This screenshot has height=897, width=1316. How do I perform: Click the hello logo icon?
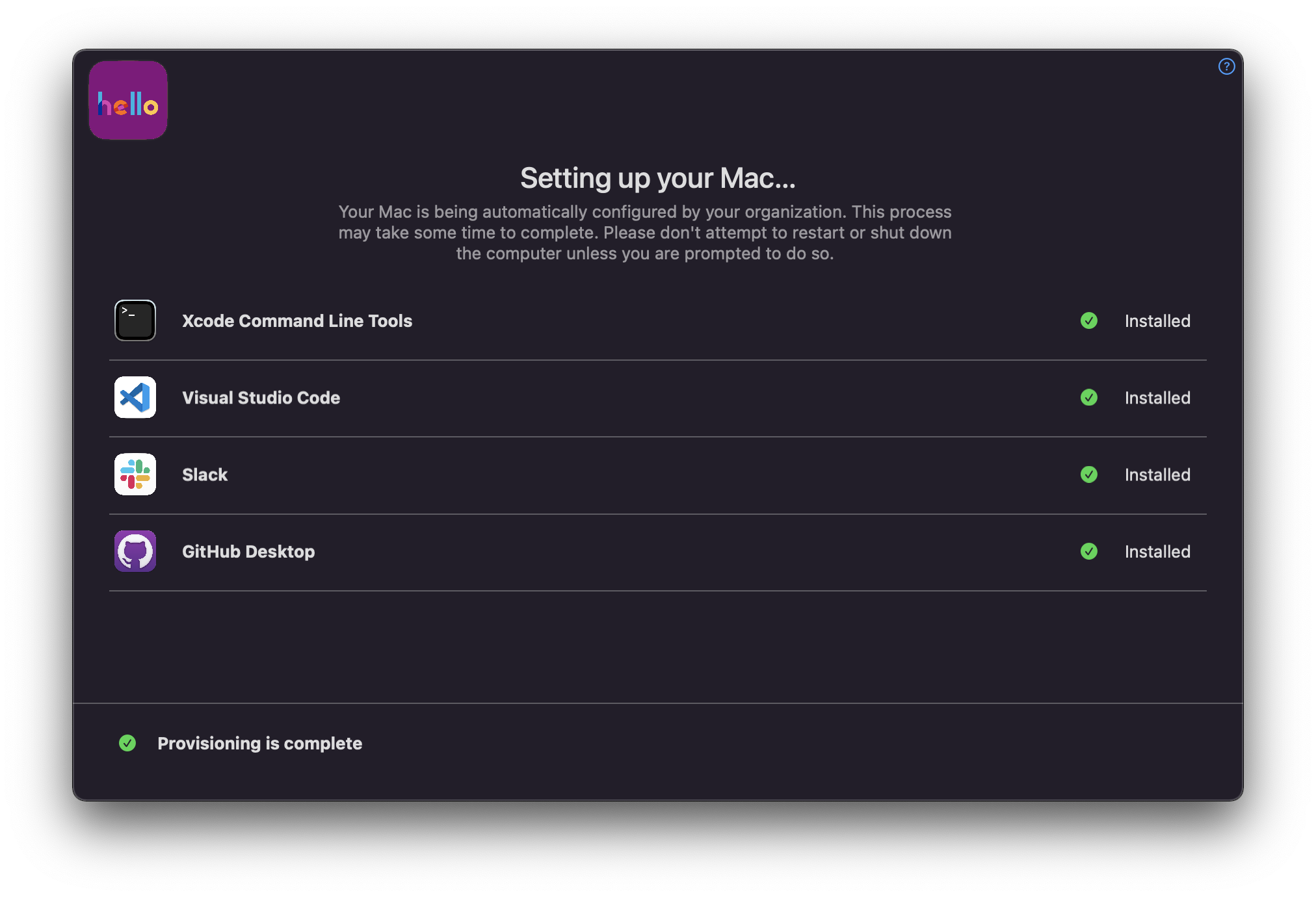click(128, 100)
